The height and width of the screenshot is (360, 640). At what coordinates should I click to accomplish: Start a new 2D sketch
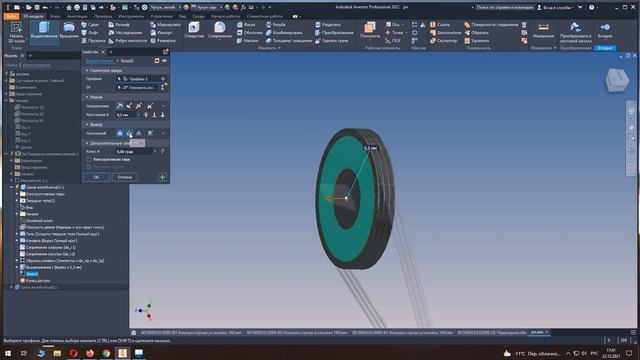coord(16,32)
